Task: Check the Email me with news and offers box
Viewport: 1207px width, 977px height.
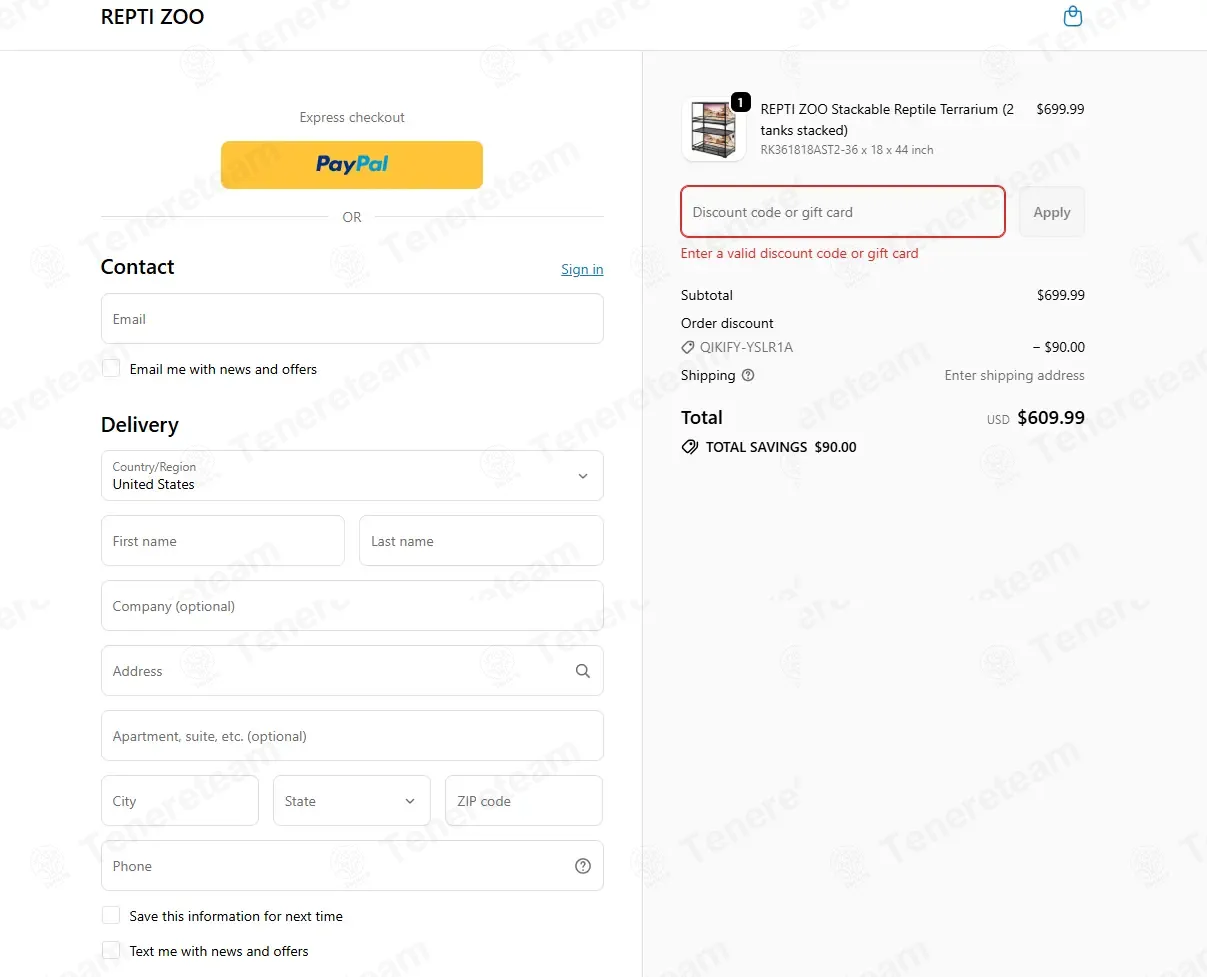Action: (x=111, y=368)
